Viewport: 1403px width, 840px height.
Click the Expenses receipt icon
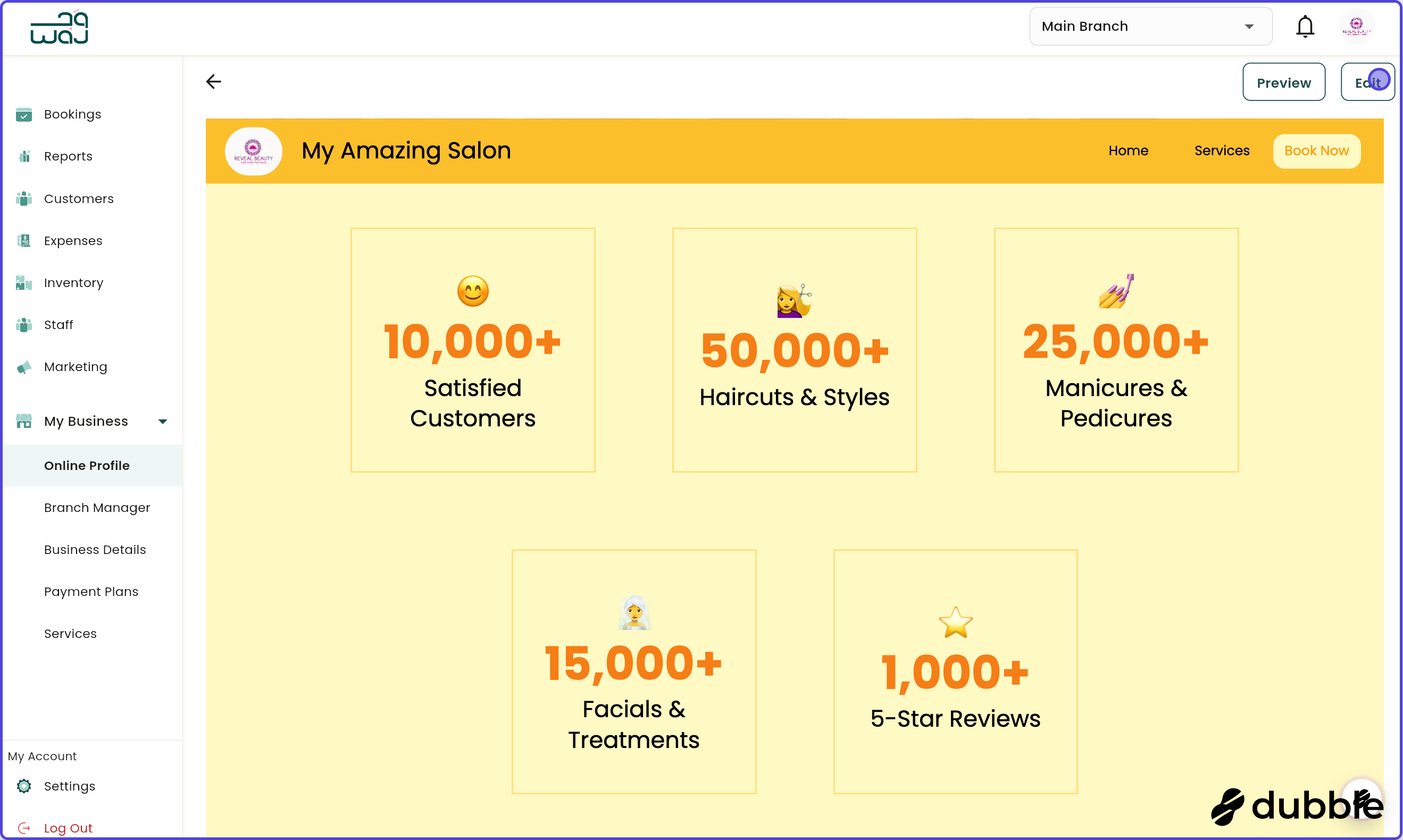24,240
